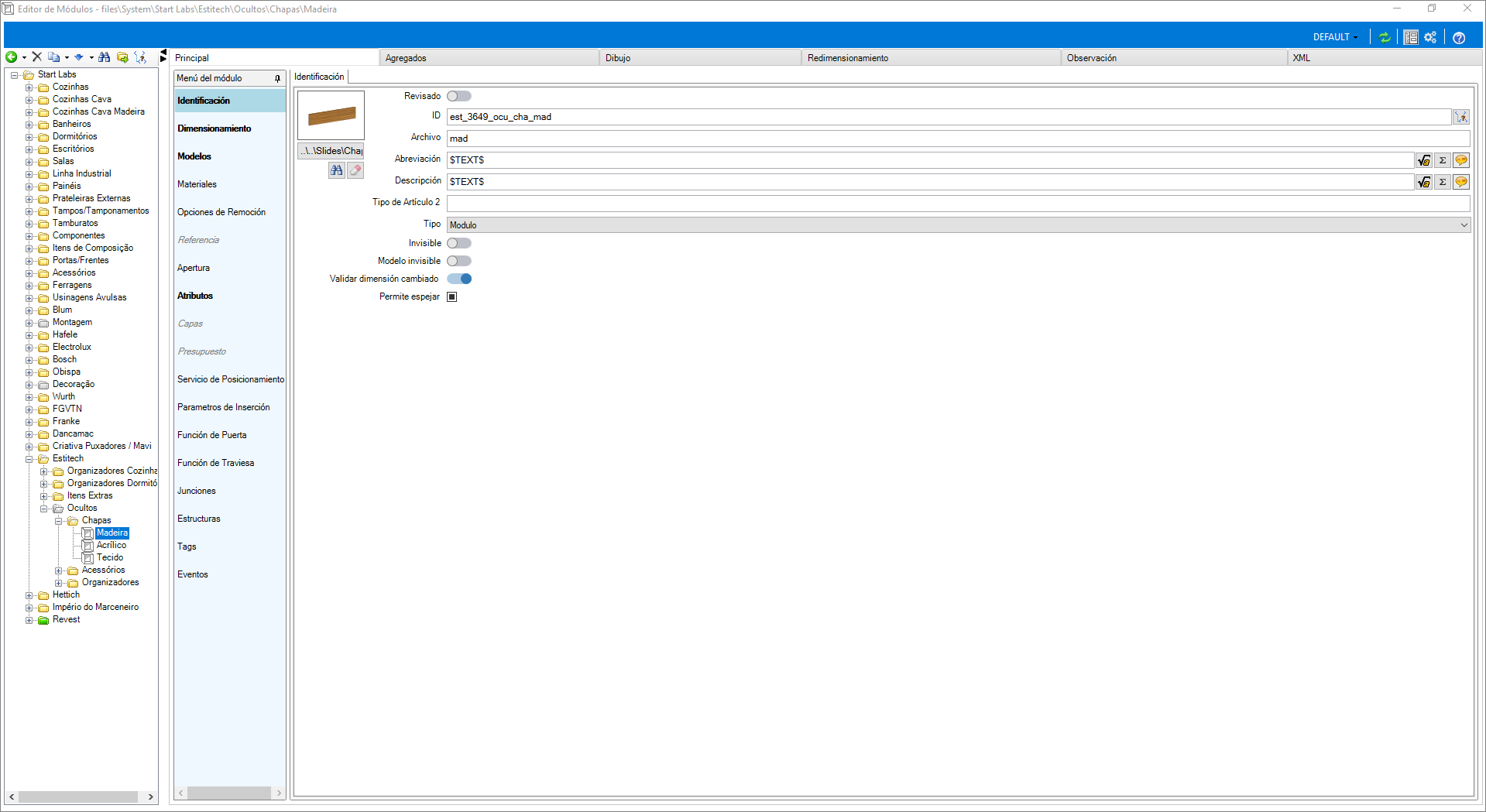Screen dimensions: 1486x812
Task: Click the speech bubble icon for Abreviación
Action: click(1461, 160)
